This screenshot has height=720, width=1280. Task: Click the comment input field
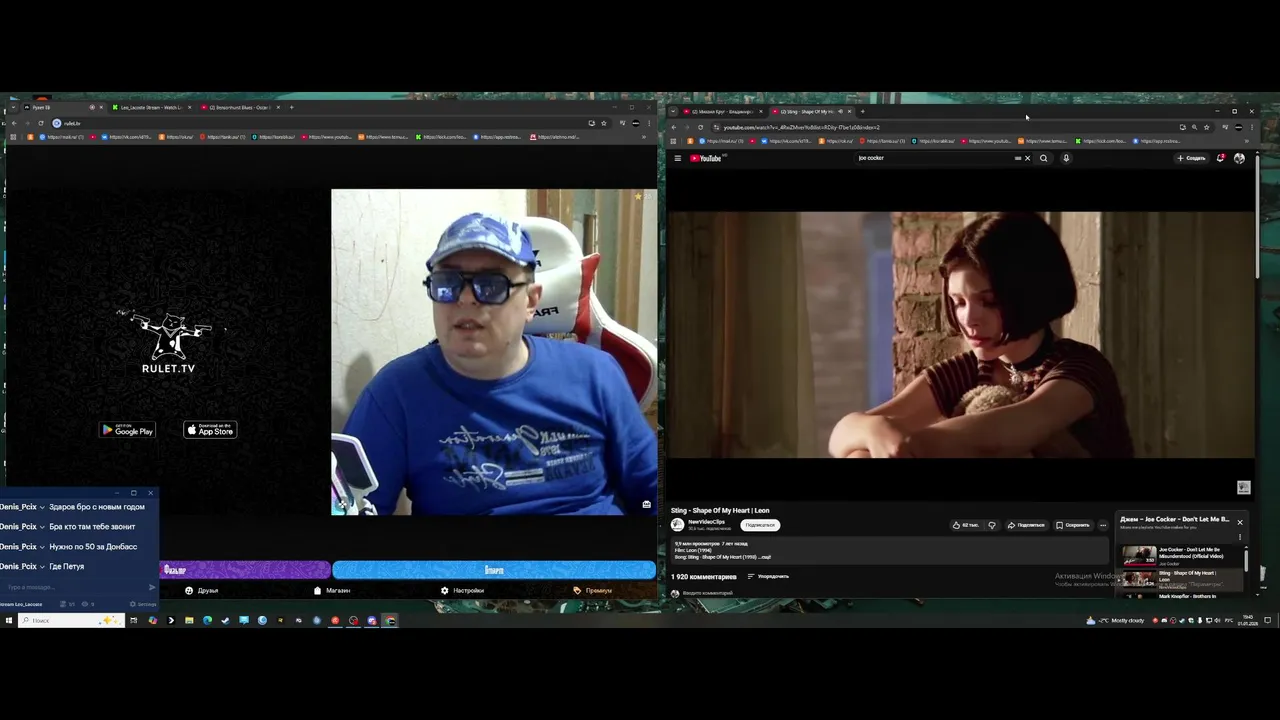click(710, 593)
